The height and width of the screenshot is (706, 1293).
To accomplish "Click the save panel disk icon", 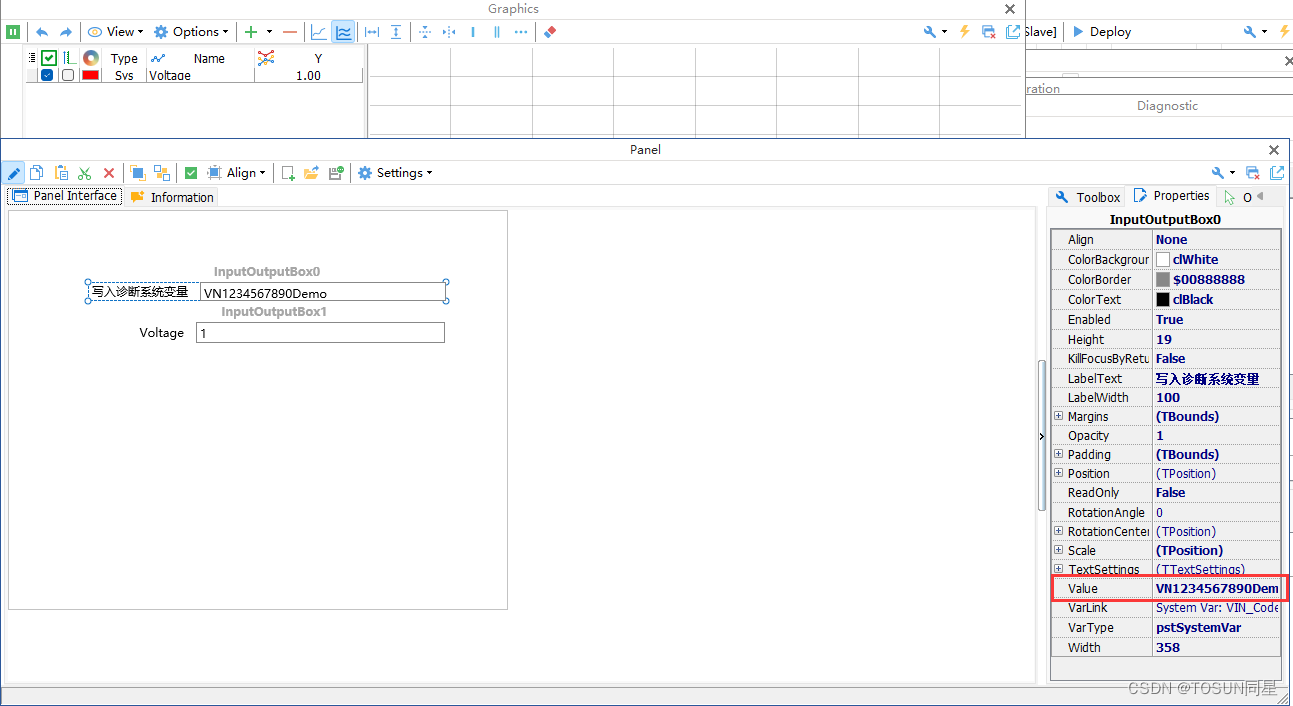I will 337,173.
